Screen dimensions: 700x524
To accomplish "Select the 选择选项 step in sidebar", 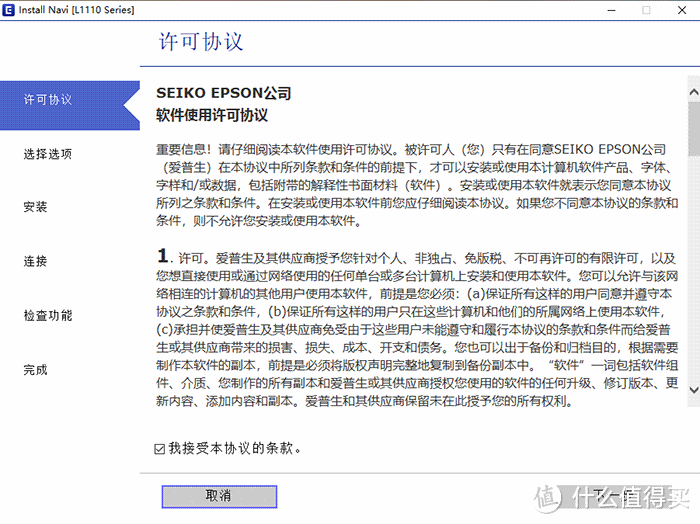I will tap(48, 154).
